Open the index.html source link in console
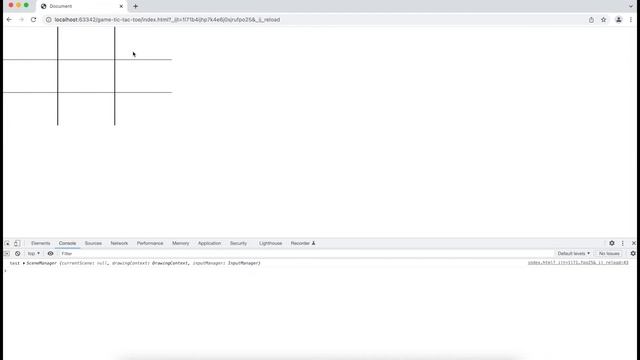 click(578, 263)
